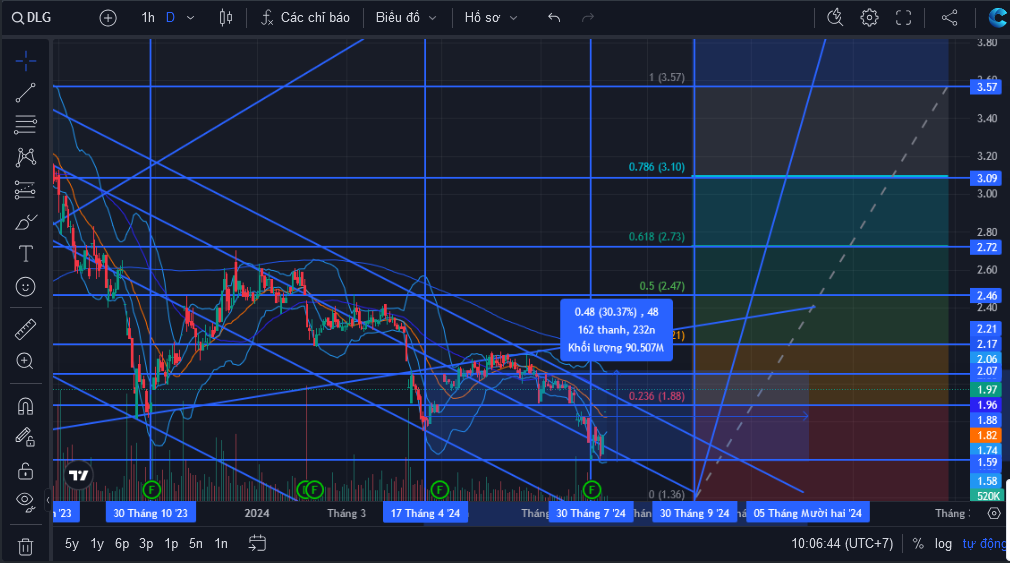Open forecasting and measurement tools
This screenshot has width=1010, height=563.
(26, 190)
